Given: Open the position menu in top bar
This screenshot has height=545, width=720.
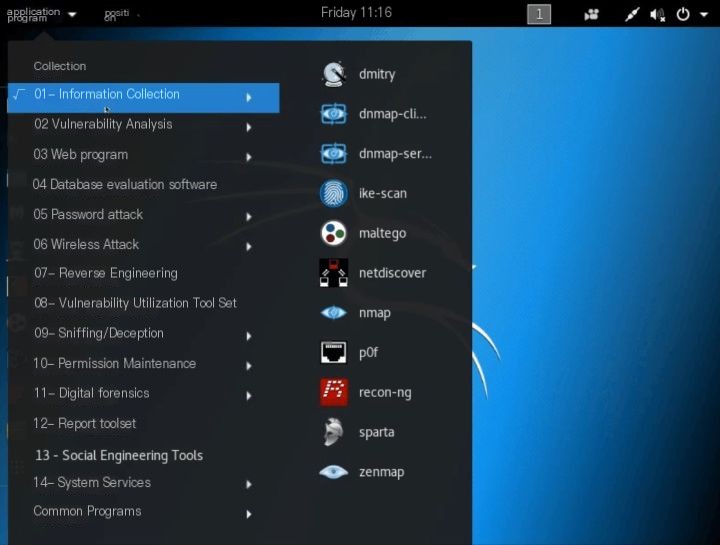Looking at the screenshot, I should (x=117, y=15).
